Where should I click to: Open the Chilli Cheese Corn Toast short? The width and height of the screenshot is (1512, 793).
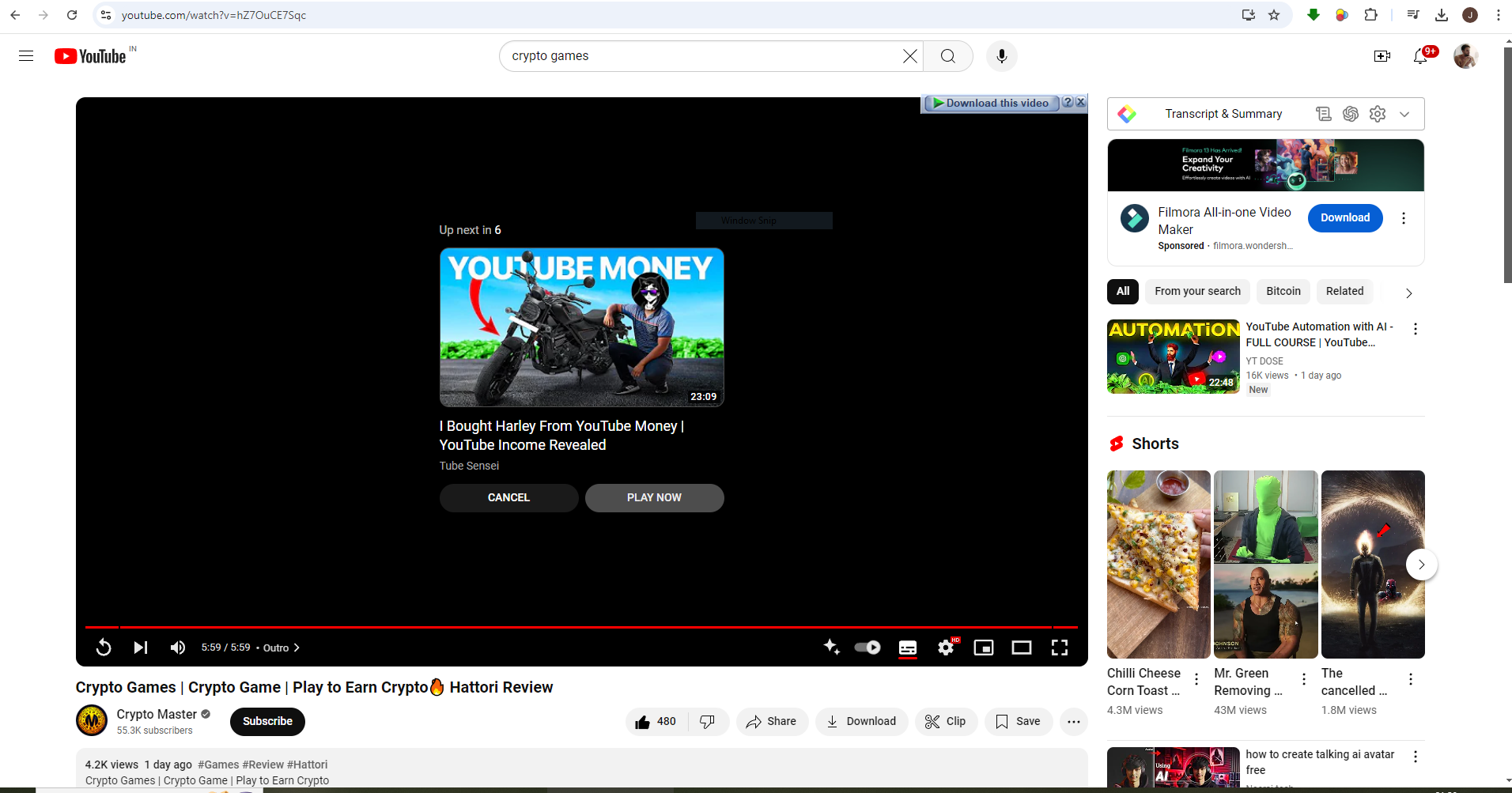[x=1159, y=565]
